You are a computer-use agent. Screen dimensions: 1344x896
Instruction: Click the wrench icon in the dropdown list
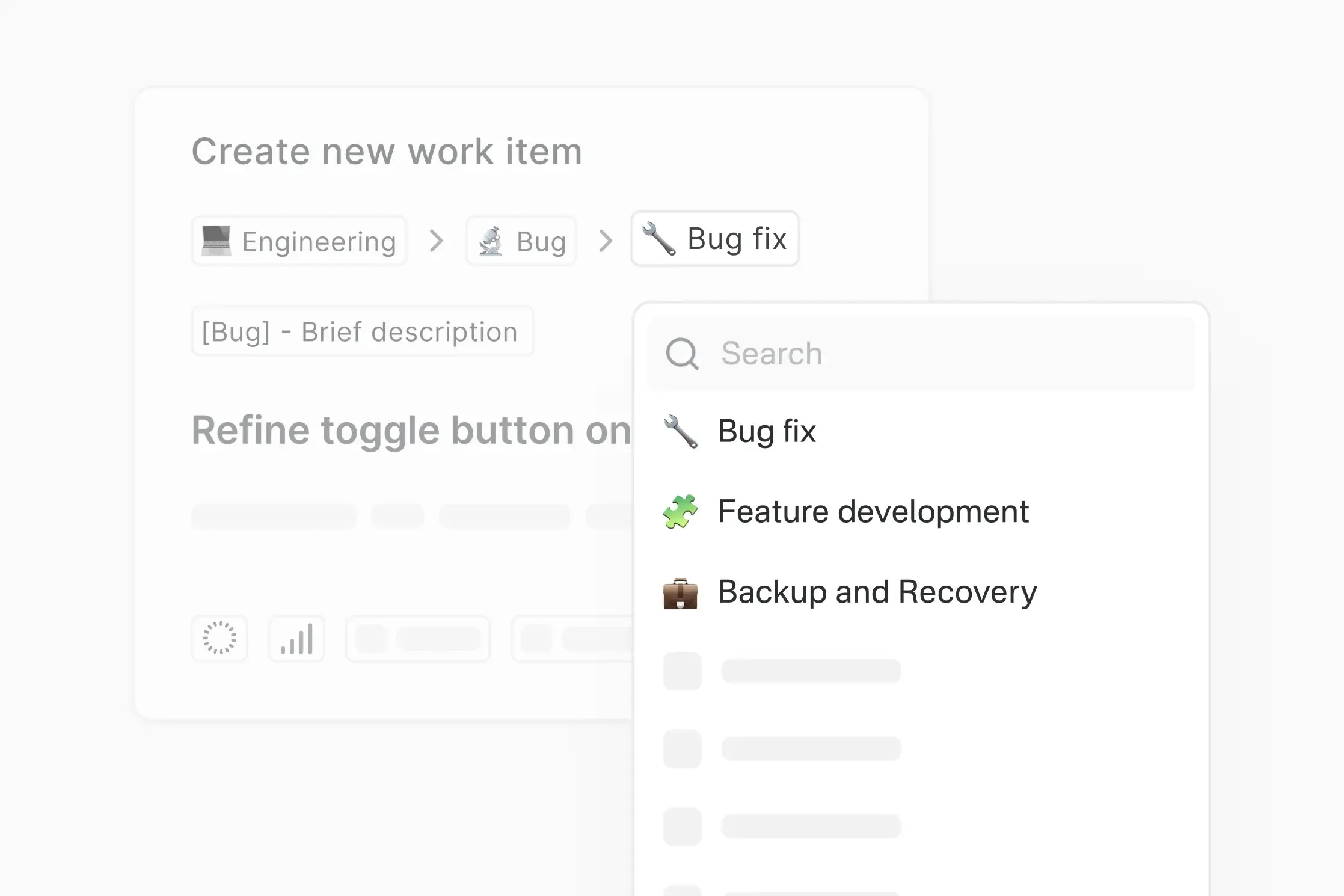[x=680, y=431]
